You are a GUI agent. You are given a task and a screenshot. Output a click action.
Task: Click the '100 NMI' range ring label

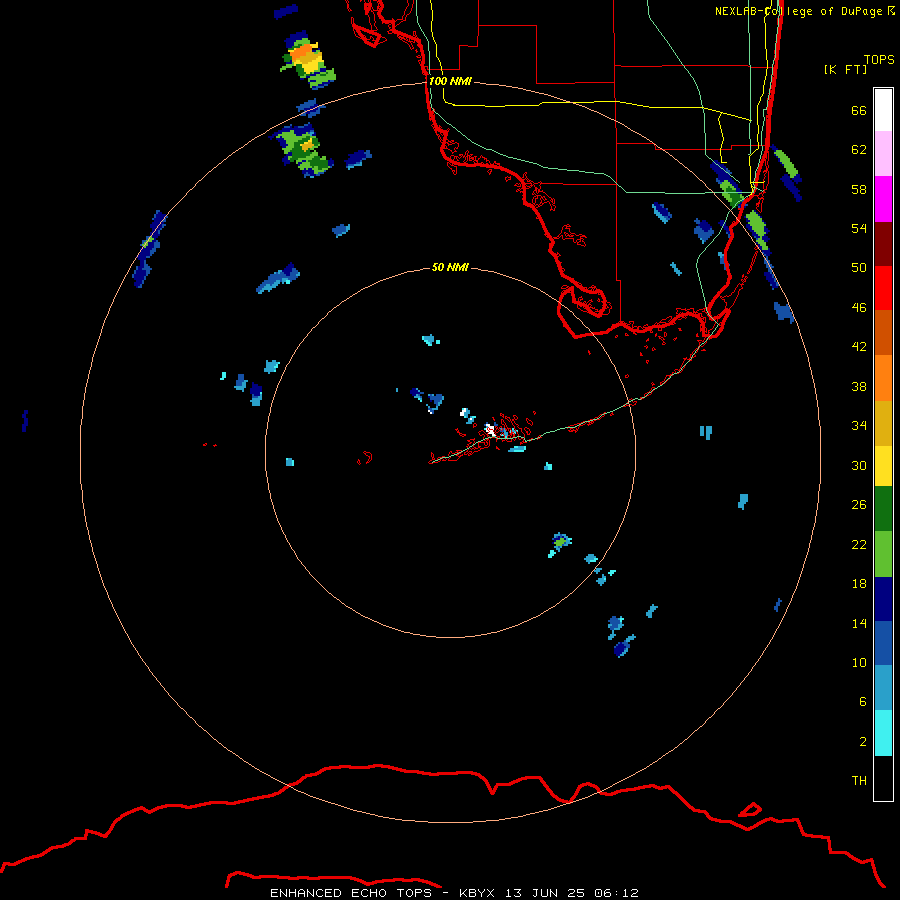point(450,81)
